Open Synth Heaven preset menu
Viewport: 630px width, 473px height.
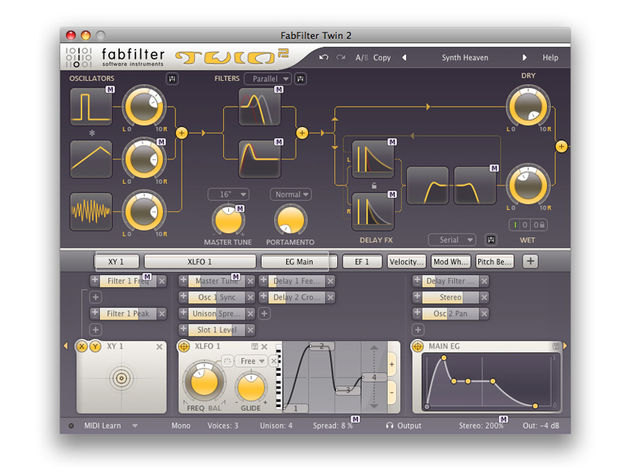[x=465, y=57]
